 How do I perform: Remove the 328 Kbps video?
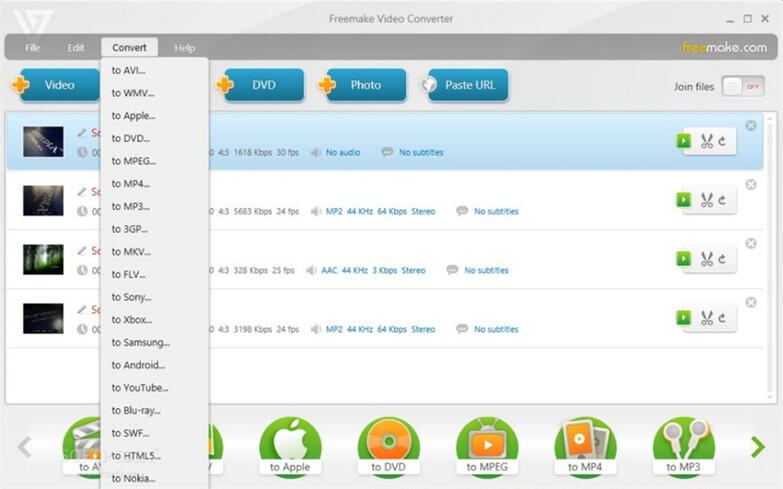click(751, 244)
